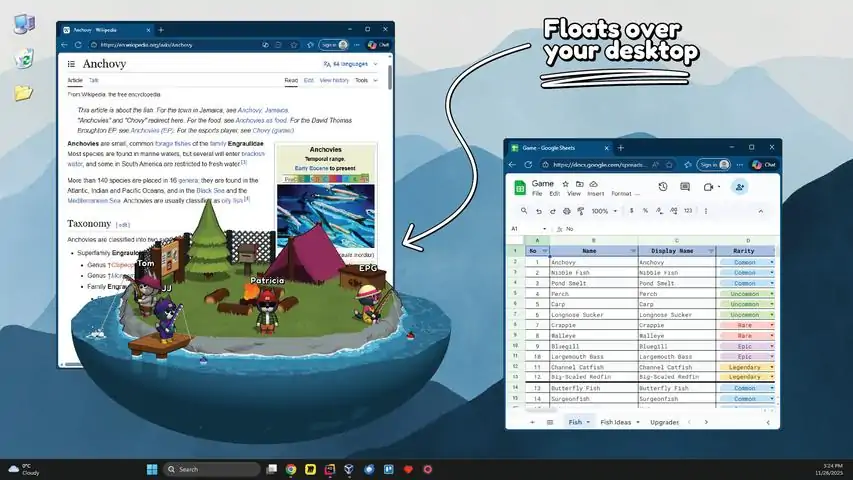Switch to the Fish Ideas sheet tab
This screenshot has width=853, height=480.
point(618,422)
